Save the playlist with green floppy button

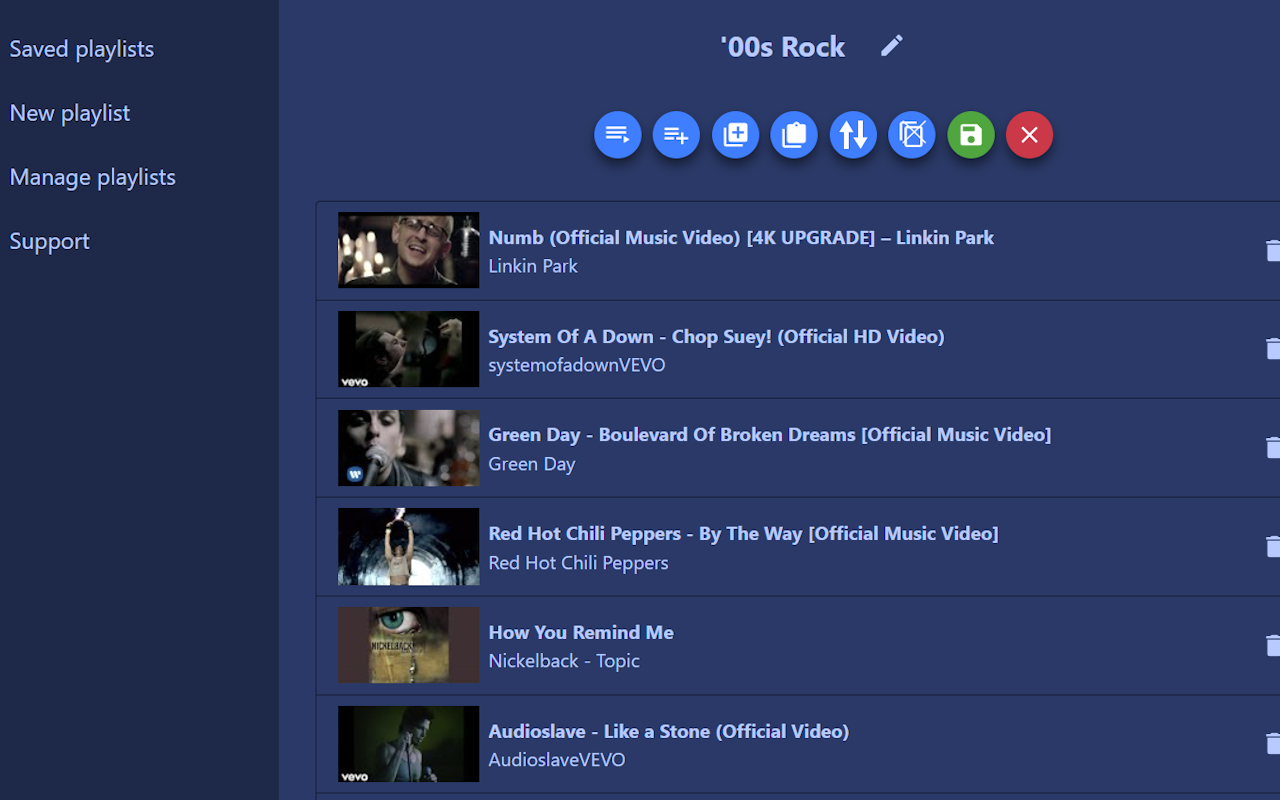coord(971,135)
